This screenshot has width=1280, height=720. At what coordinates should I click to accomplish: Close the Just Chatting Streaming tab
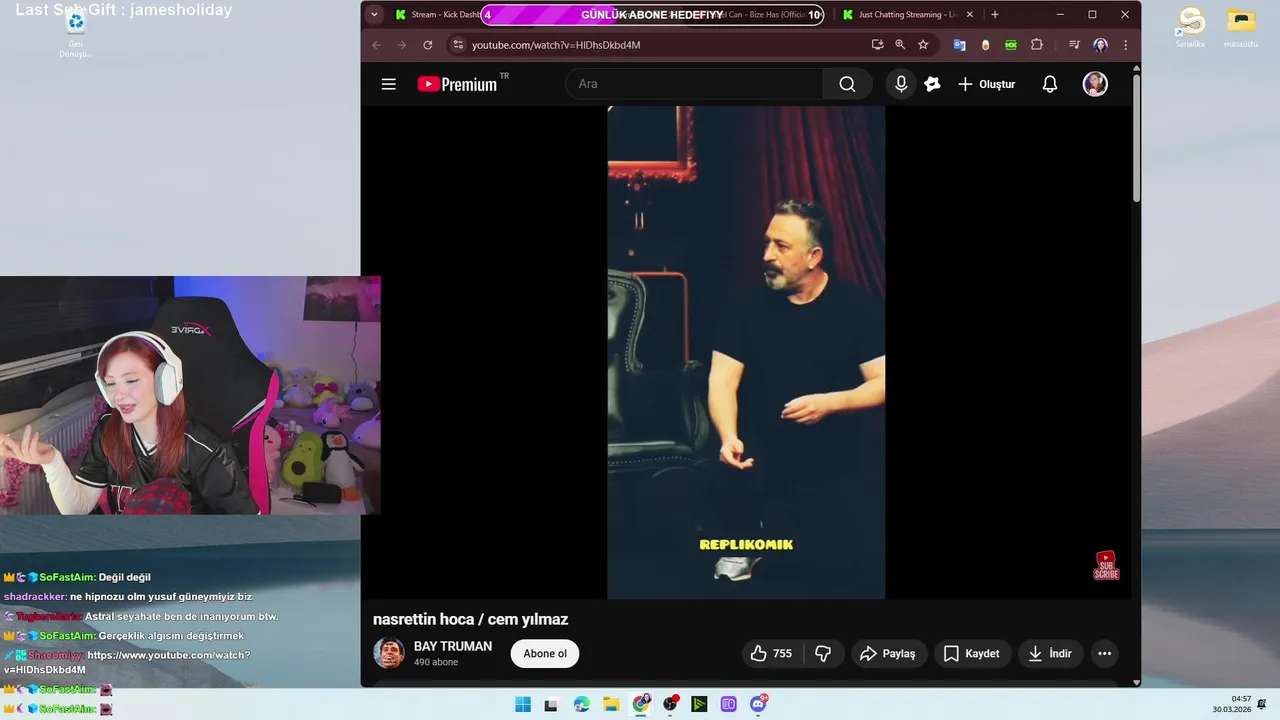click(970, 15)
